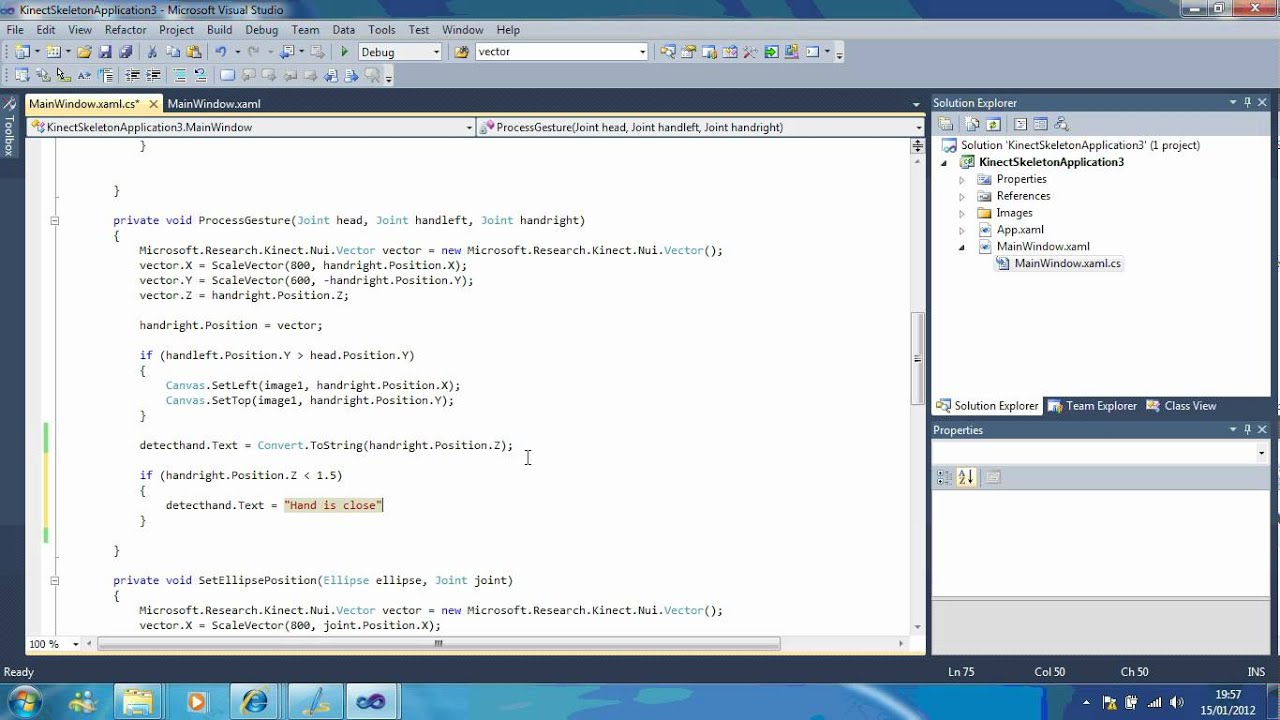The height and width of the screenshot is (720, 1280).
Task: Click the volume icon in system tray
Action: tap(1176, 702)
